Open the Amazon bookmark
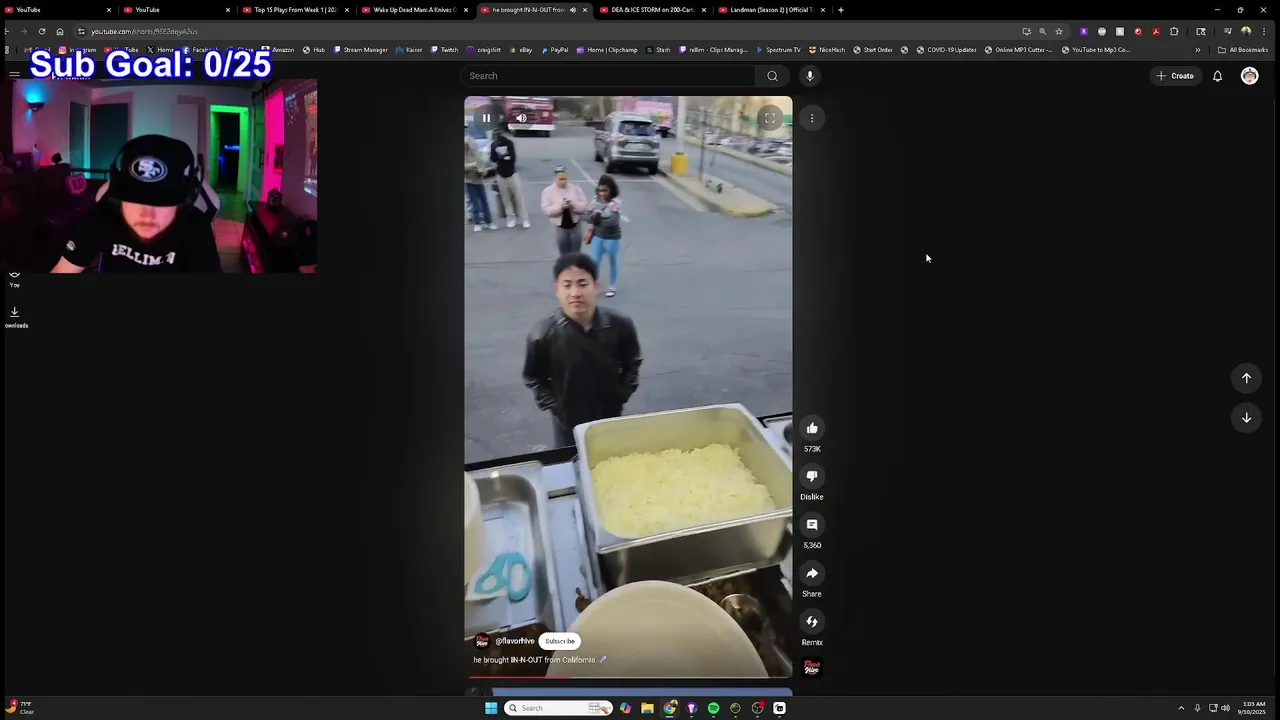Screen dimensions: 1280x720 pyautogui.click(x=278, y=50)
